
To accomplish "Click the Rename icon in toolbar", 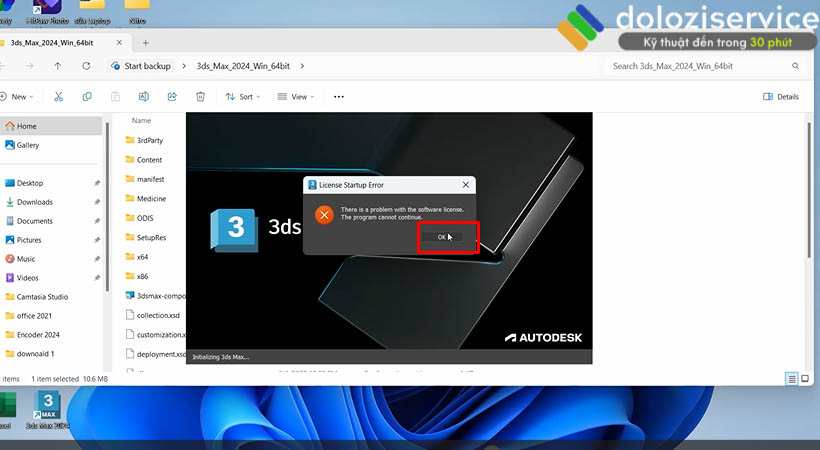I will pos(144,97).
